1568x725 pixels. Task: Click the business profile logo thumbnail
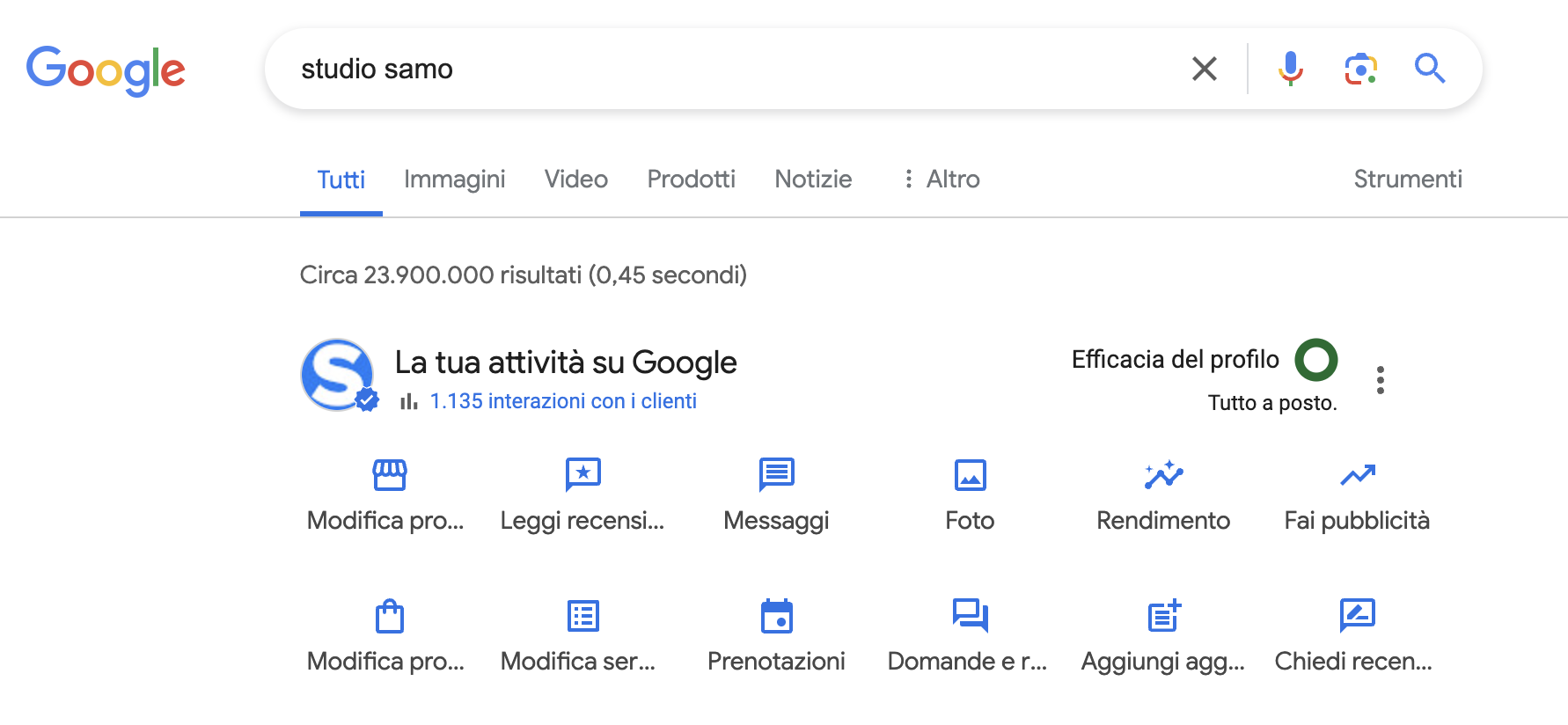pos(338,375)
